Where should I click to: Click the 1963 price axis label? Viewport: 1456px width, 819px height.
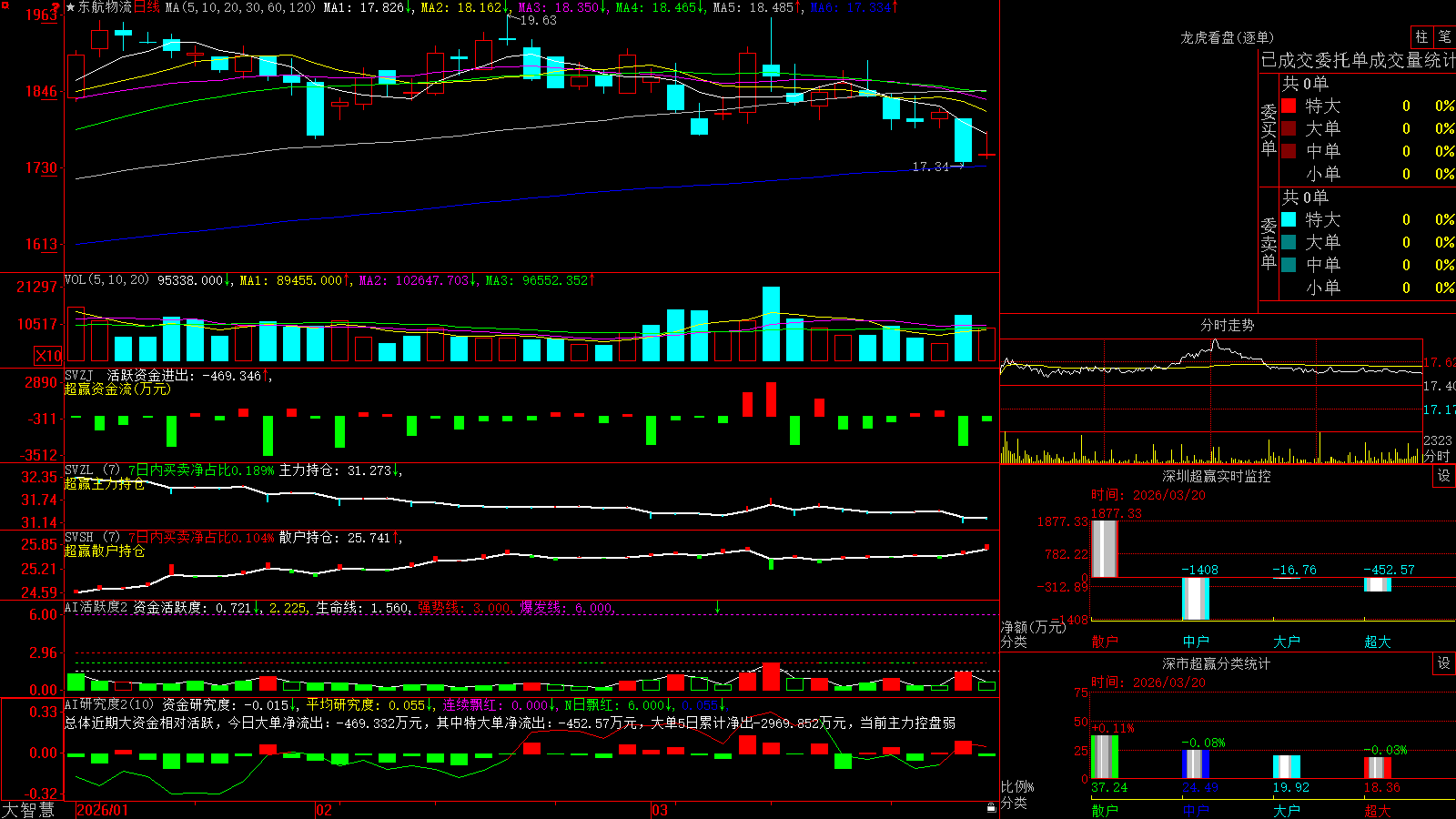pyautogui.click(x=41, y=15)
